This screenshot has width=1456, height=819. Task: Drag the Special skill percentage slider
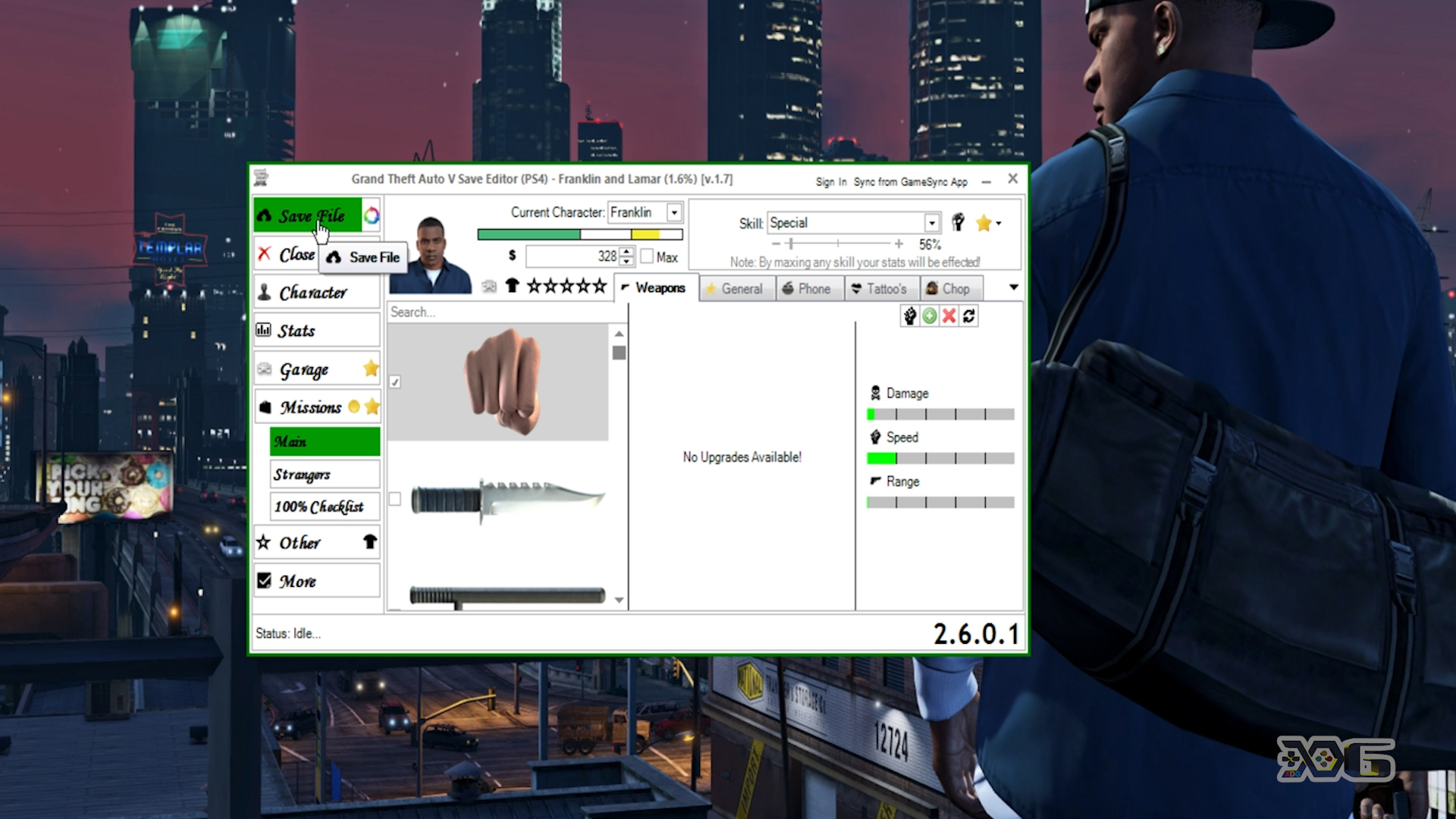(789, 244)
